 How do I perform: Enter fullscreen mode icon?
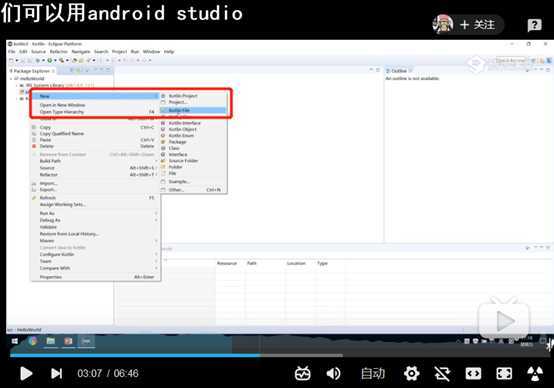(x=504, y=373)
